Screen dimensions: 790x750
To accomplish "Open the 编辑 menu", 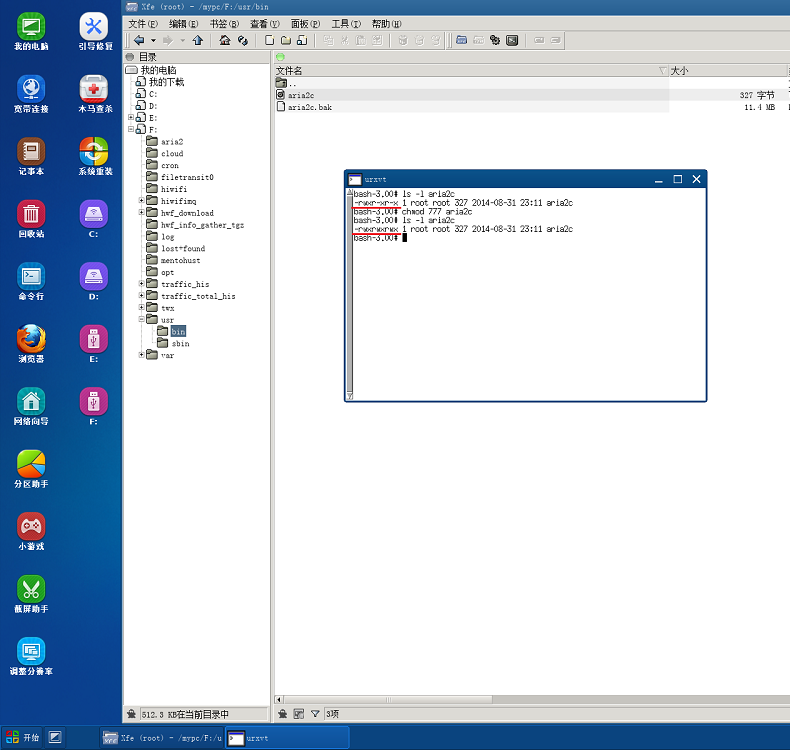I will [x=183, y=24].
